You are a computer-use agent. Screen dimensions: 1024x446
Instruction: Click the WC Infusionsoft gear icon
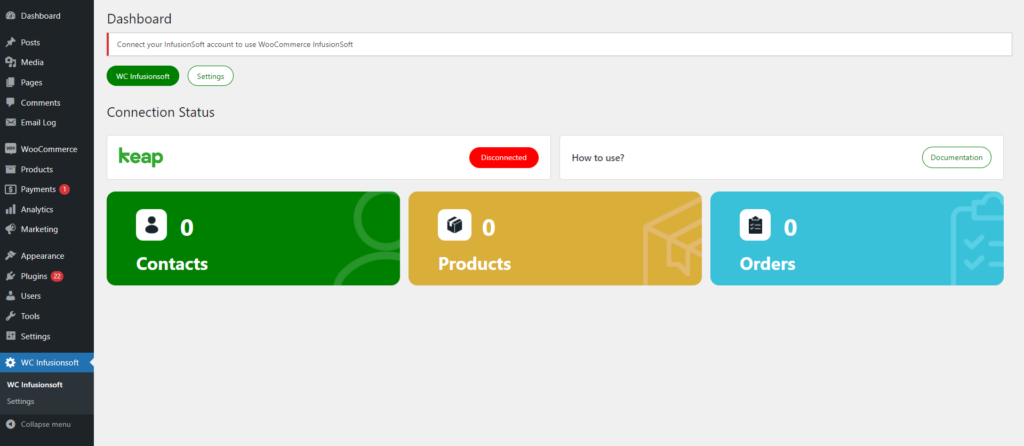point(10,363)
